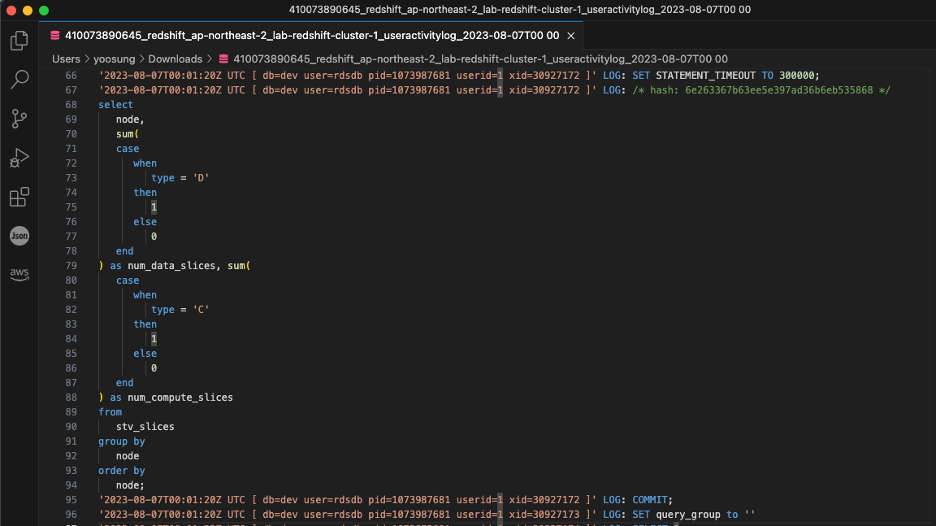936x526 pixels.
Task: Click 'case' keyword on line 71
Action: pos(127,149)
